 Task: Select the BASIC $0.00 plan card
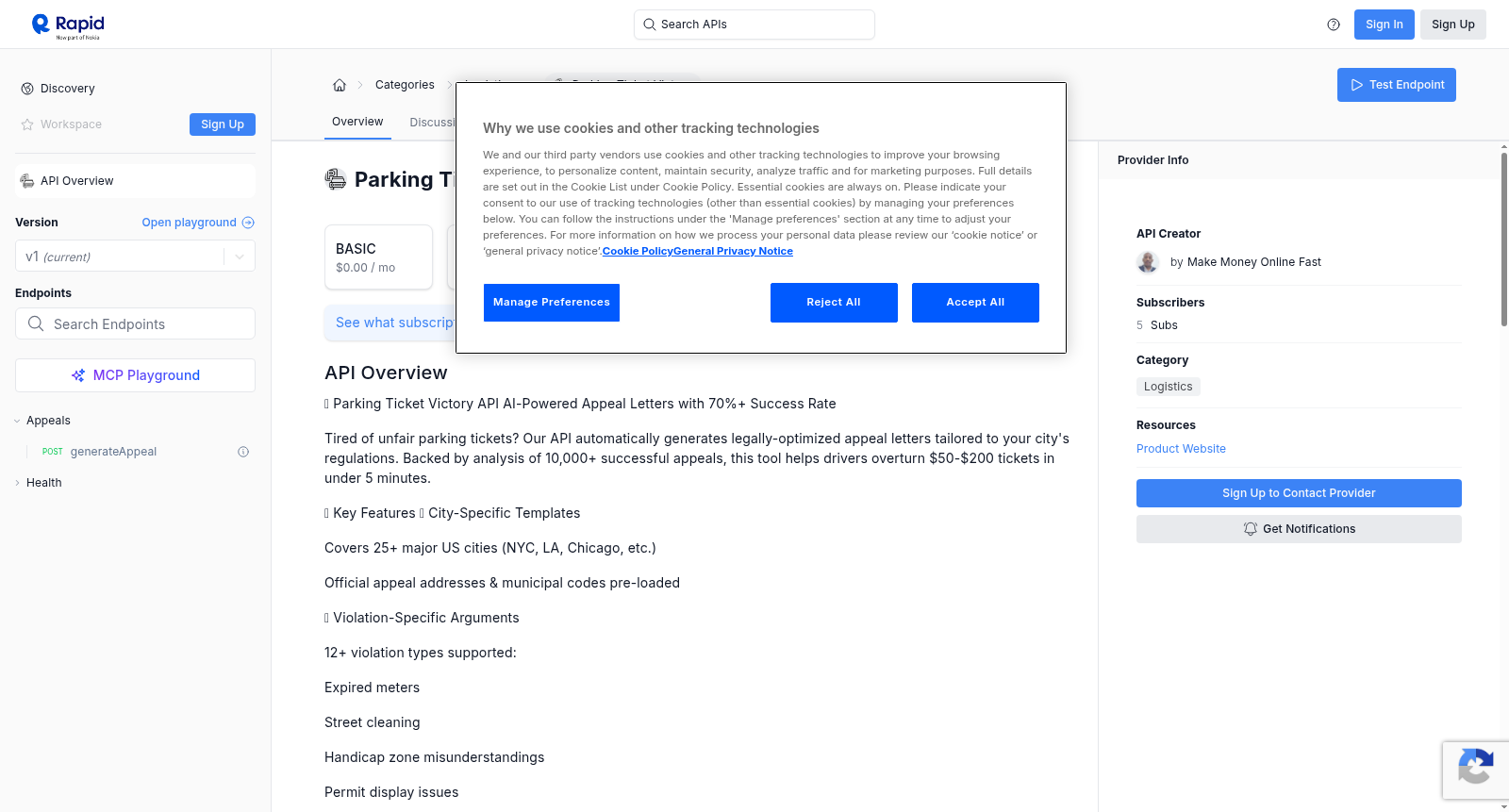[378, 257]
